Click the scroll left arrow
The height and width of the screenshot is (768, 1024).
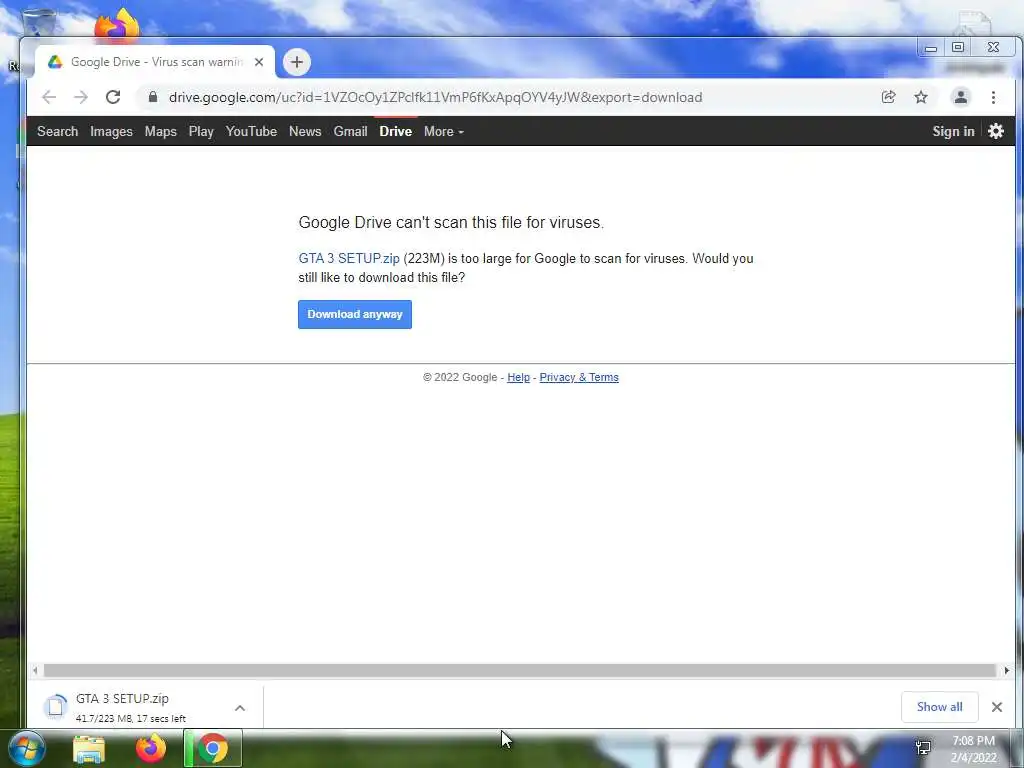point(35,670)
